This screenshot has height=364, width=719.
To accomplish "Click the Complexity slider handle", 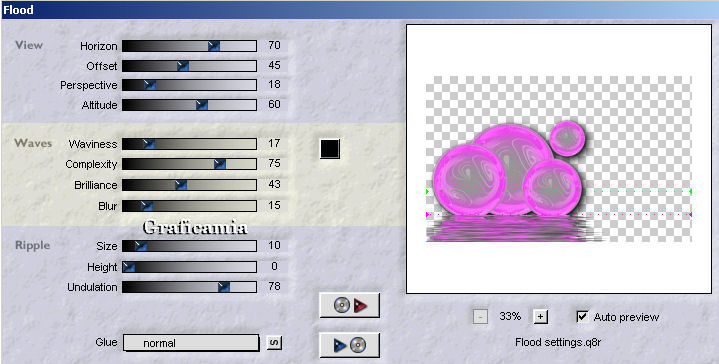I will click(220, 164).
